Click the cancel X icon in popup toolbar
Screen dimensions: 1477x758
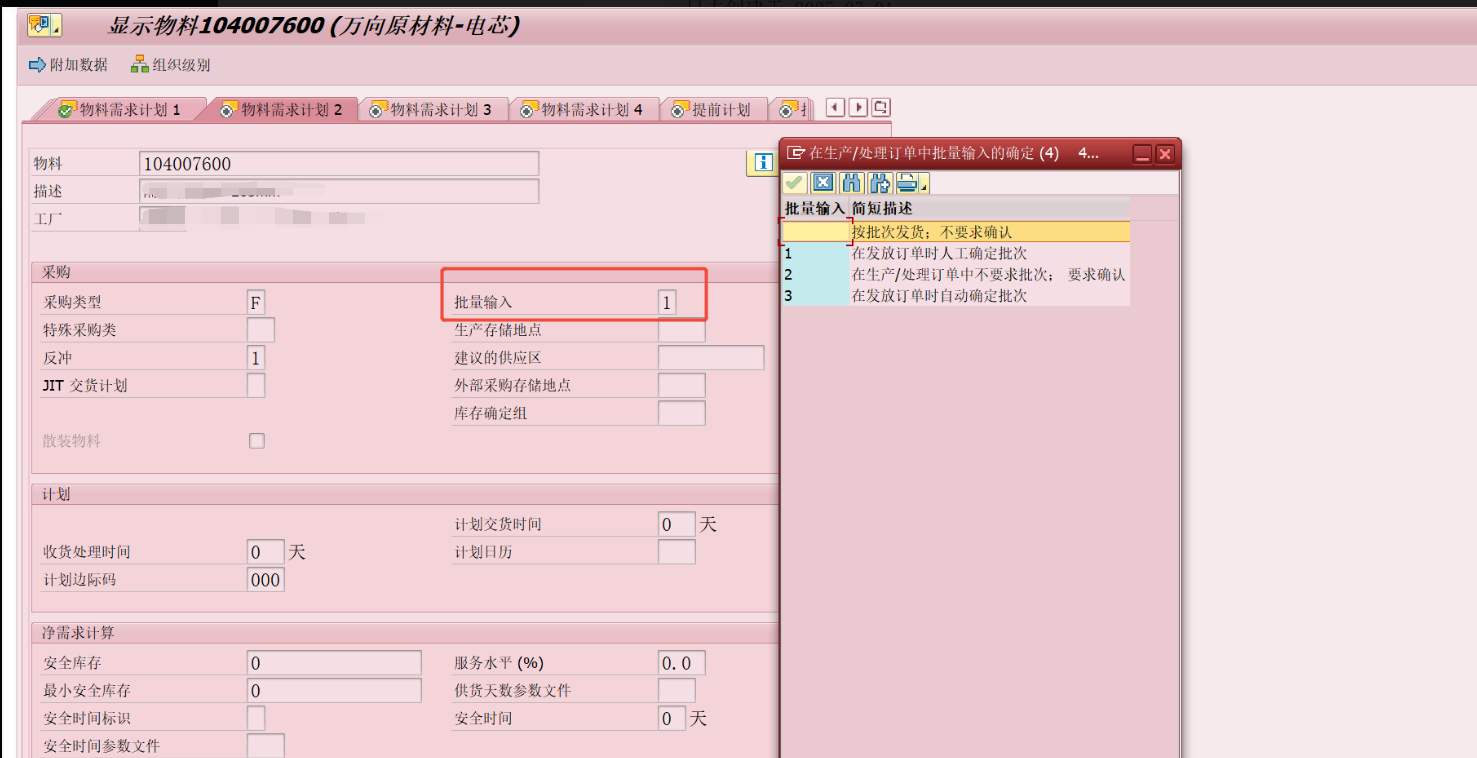[x=822, y=183]
